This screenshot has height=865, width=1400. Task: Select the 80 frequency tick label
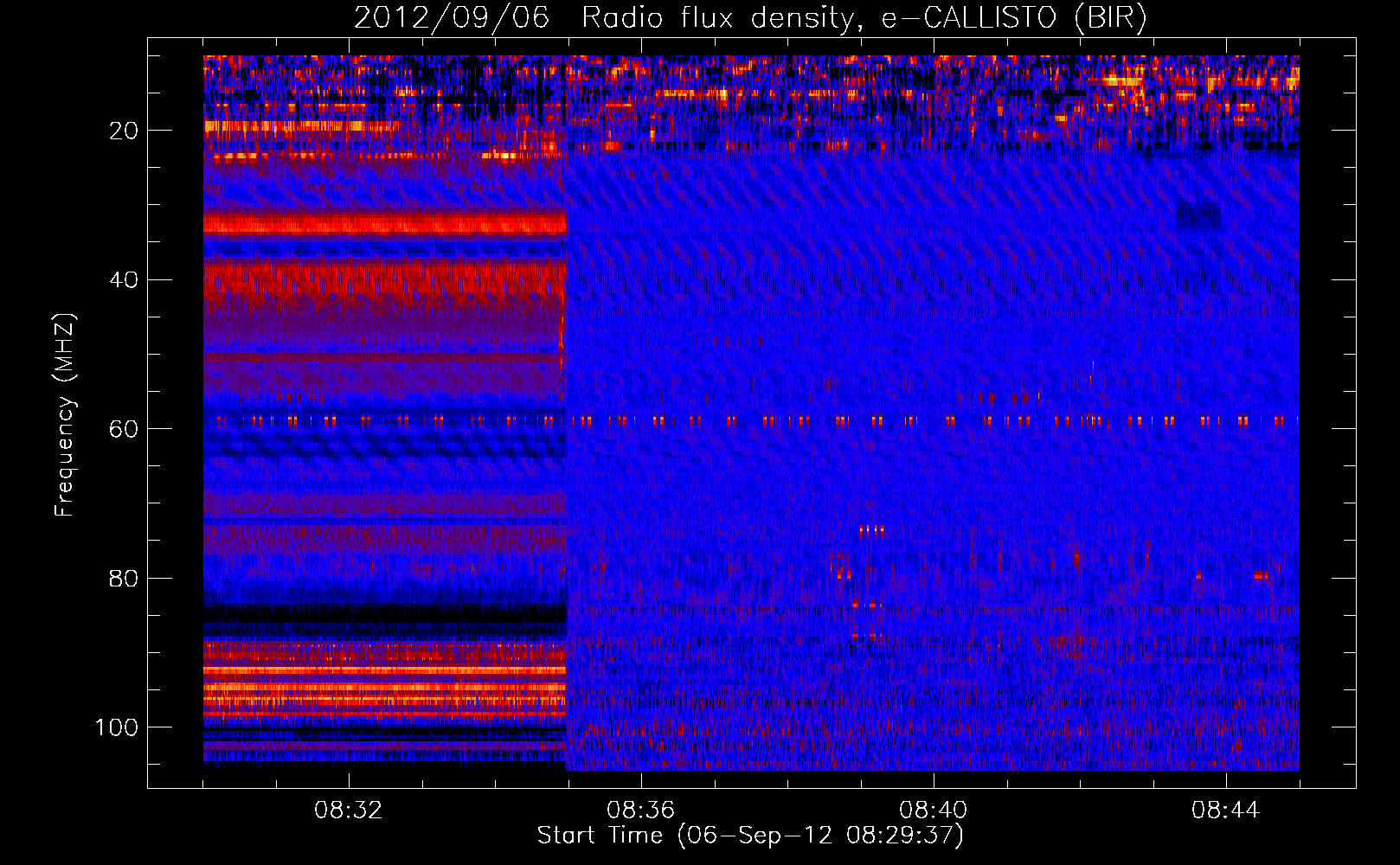click(124, 579)
